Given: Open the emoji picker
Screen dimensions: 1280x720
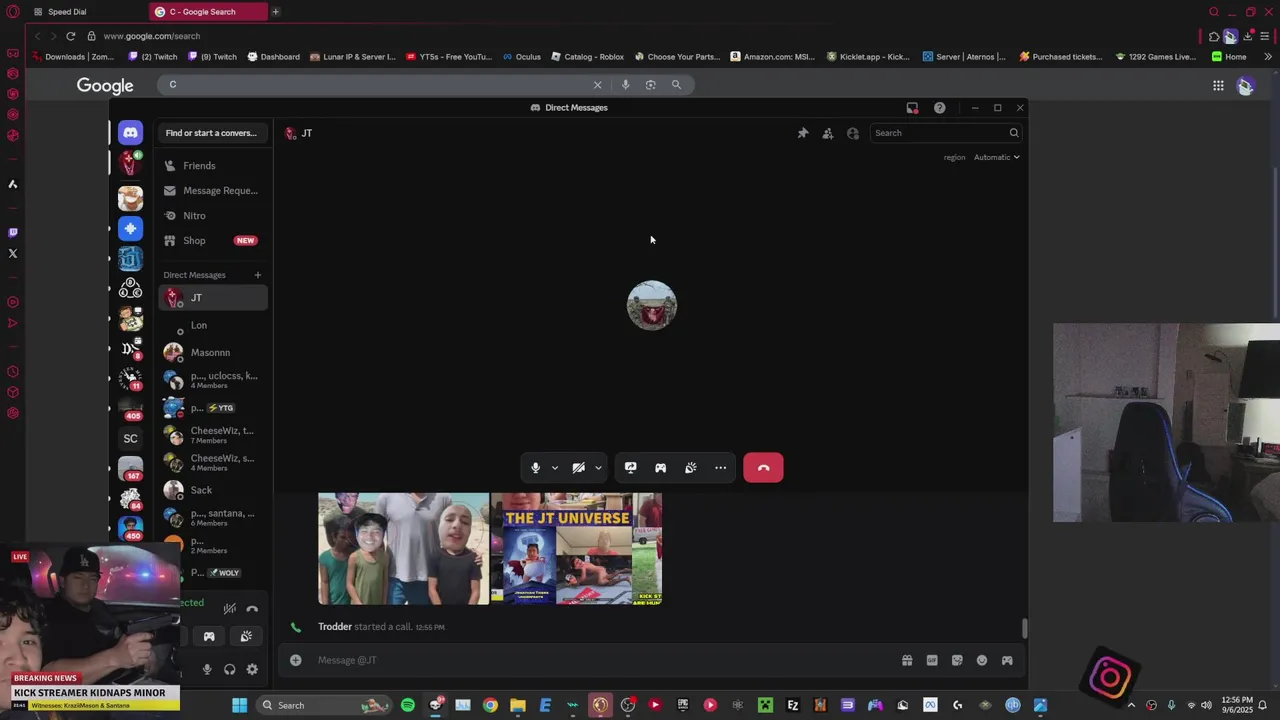Looking at the screenshot, I should point(982,660).
